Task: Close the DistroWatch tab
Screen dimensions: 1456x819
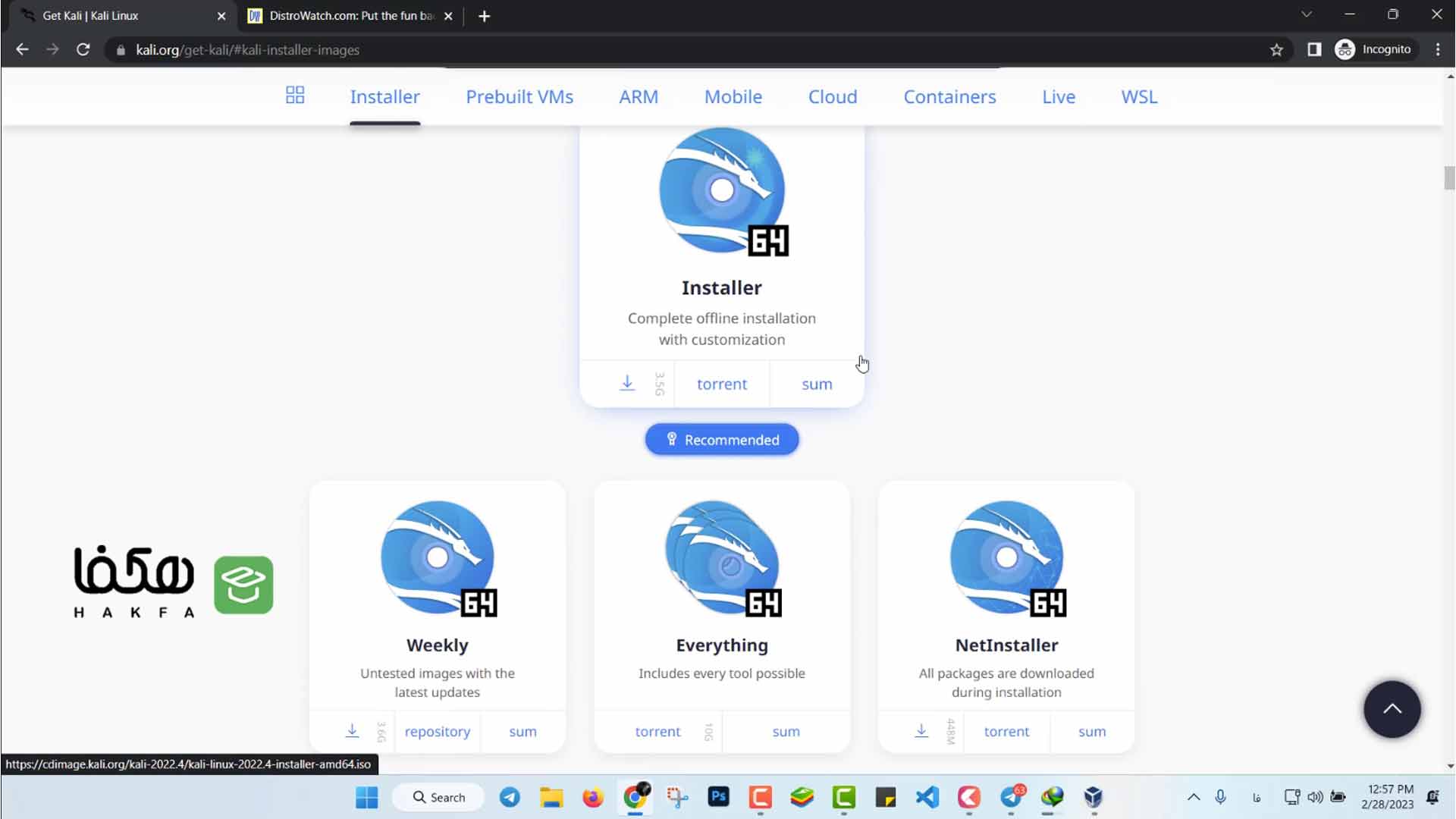Action: pyautogui.click(x=448, y=16)
